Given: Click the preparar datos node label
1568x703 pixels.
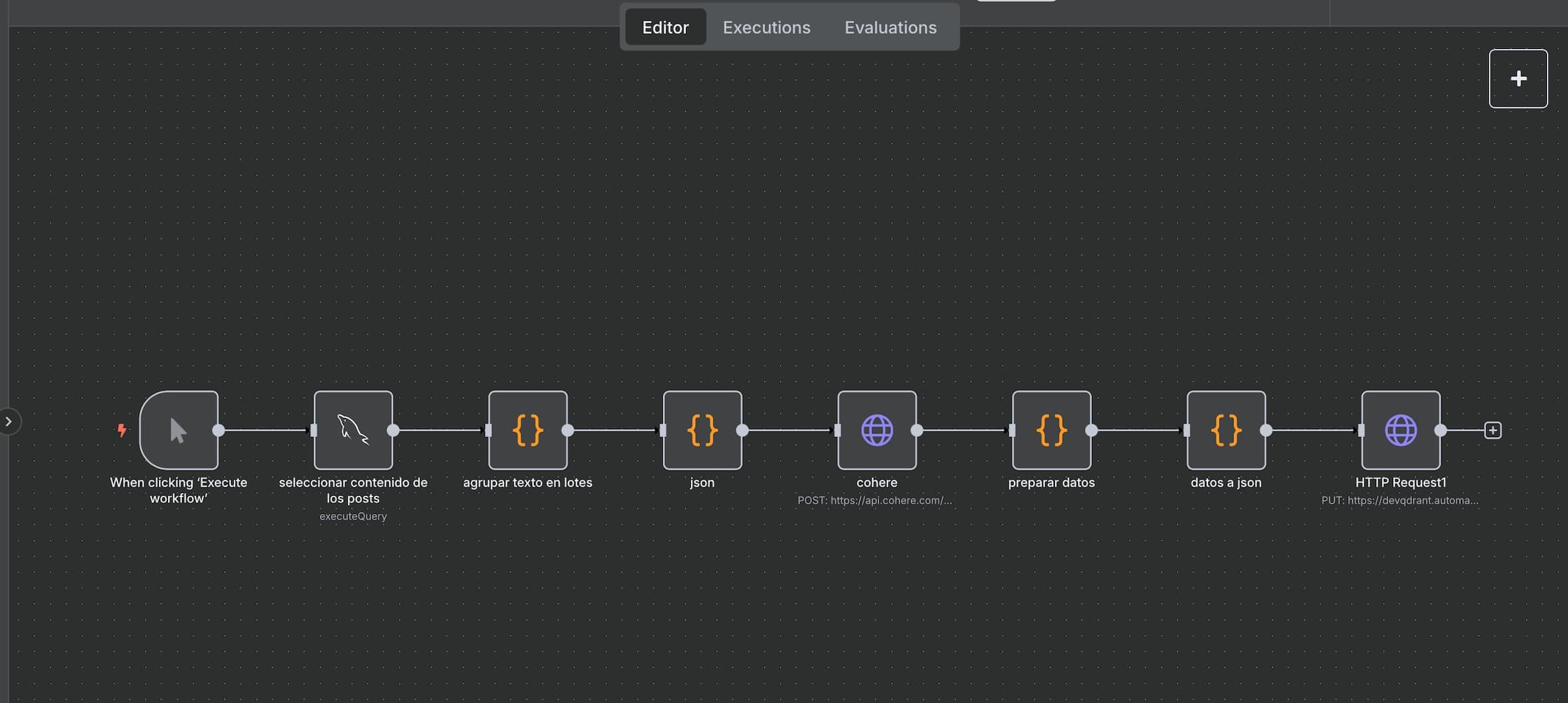Looking at the screenshot, I should coord(1051,482).
